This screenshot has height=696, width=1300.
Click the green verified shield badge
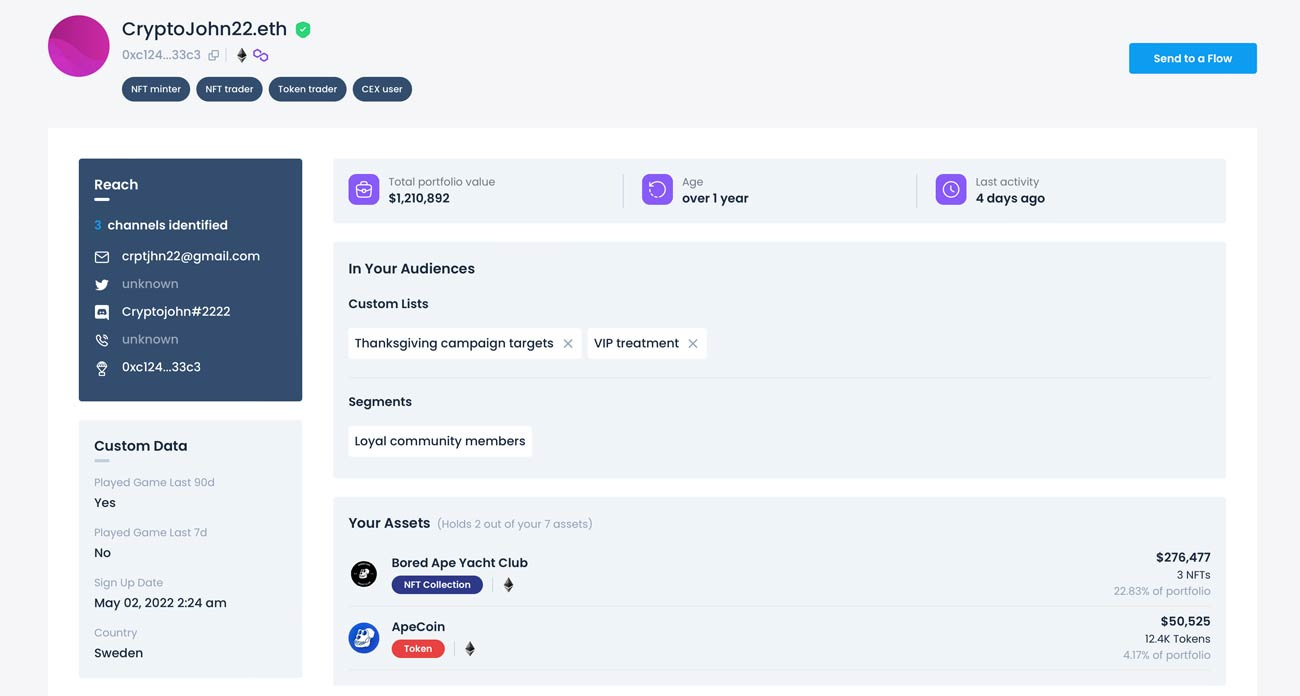(303, 30)
